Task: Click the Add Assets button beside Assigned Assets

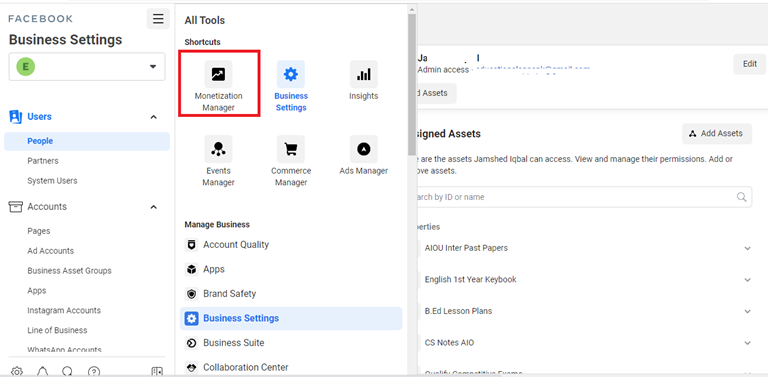Action: pyautogui.click(x=717, y=133)
